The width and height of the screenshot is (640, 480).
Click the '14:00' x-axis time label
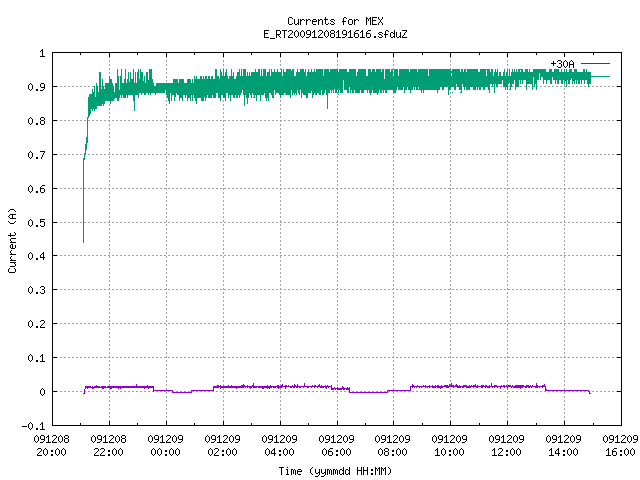[563, 452]
